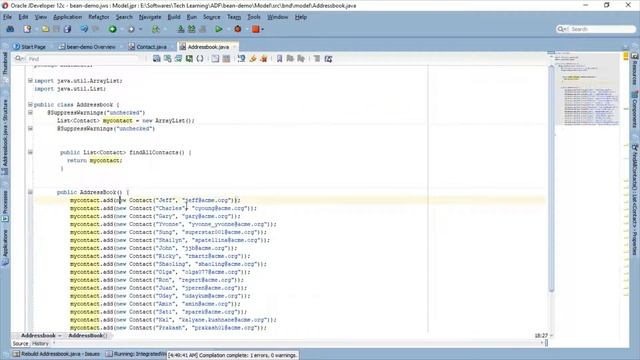640x360 pixels.
Task: Click the Undo toolbar icon
Action: [84, 29]
